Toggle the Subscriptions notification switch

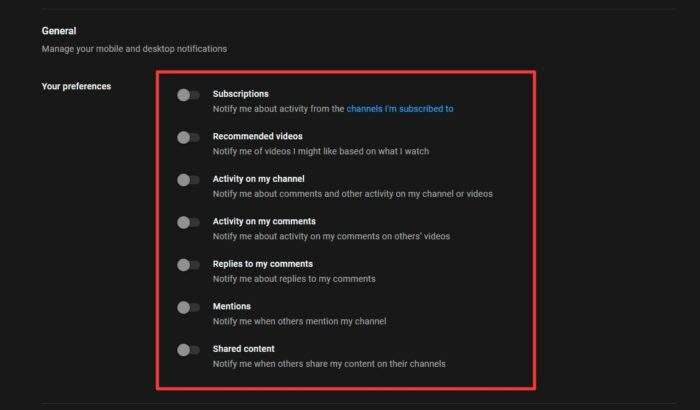tap(188, 95)
